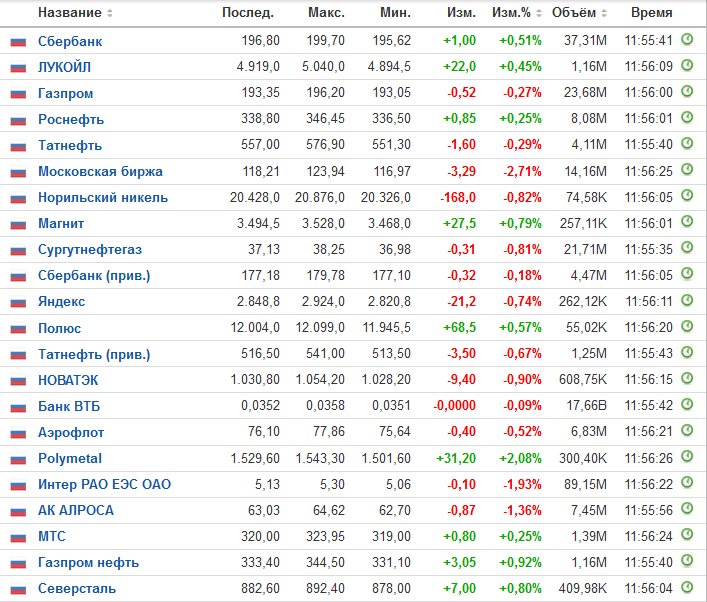Open the НОВАТЭК stock link
Screen dimensions: 707x602
tap(68, 381)
